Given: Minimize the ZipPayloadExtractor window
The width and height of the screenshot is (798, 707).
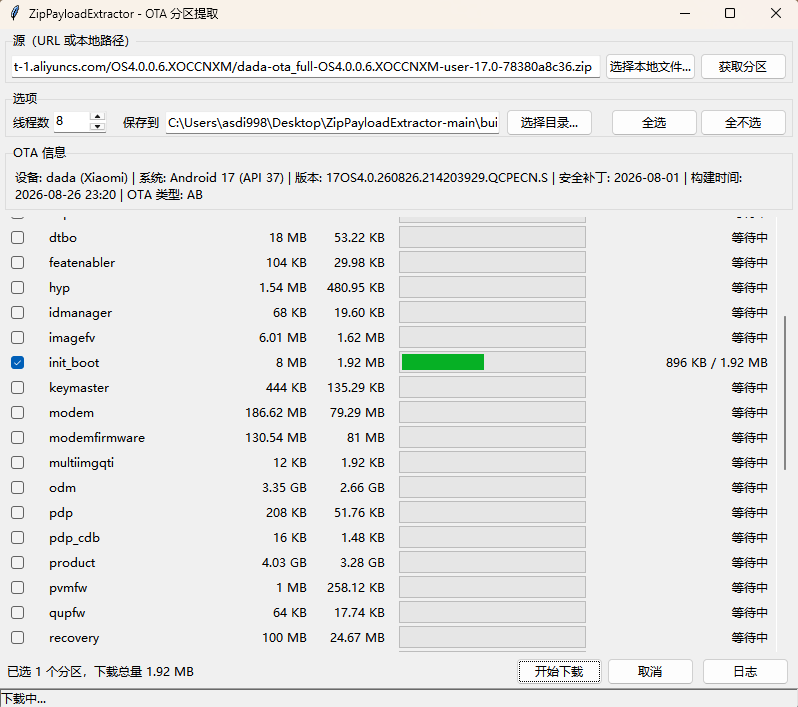Looking at the screenshot, I should click(685, 13).
